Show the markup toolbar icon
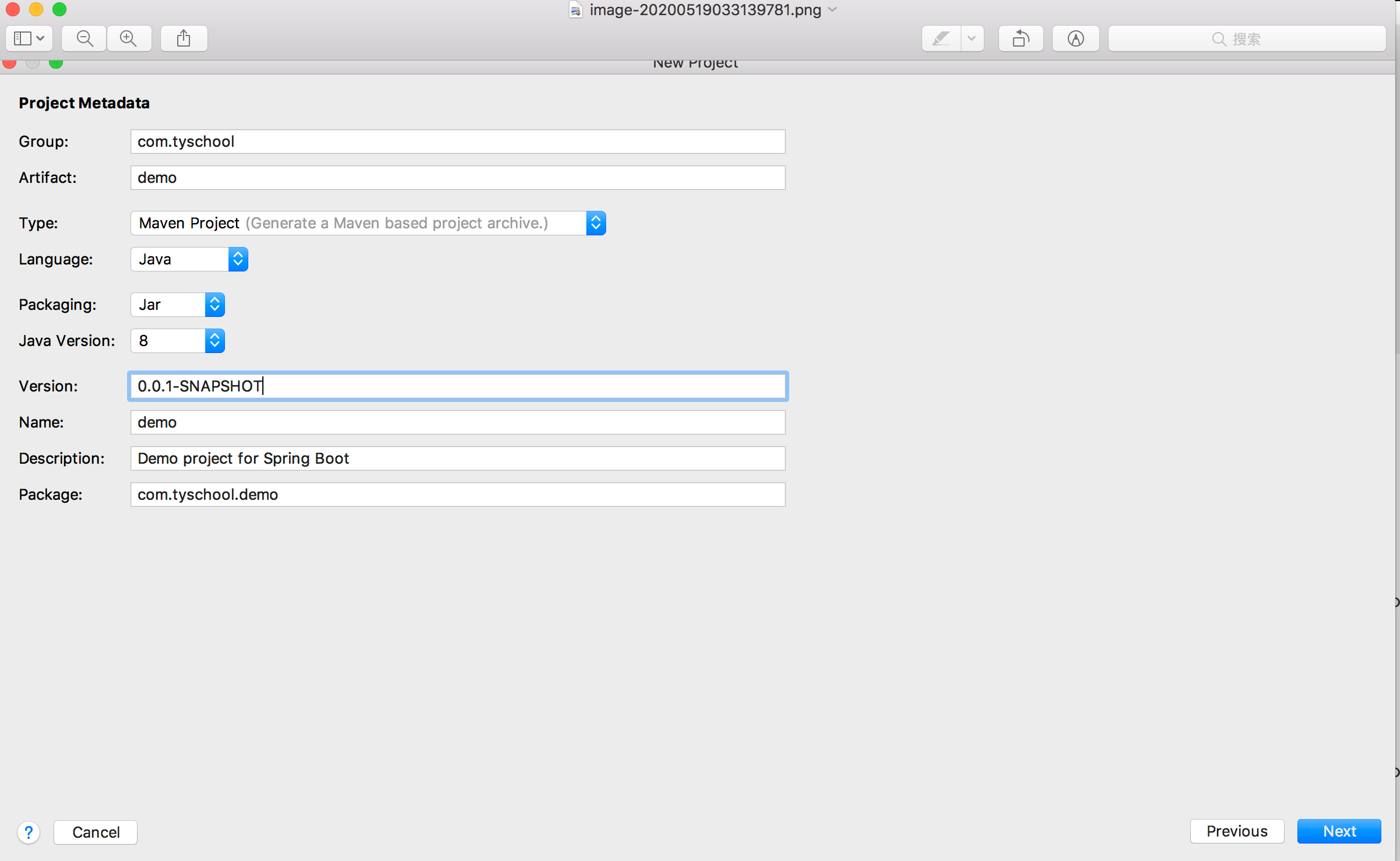This screenshot has height=861, width=1400. click(1075, 39)
